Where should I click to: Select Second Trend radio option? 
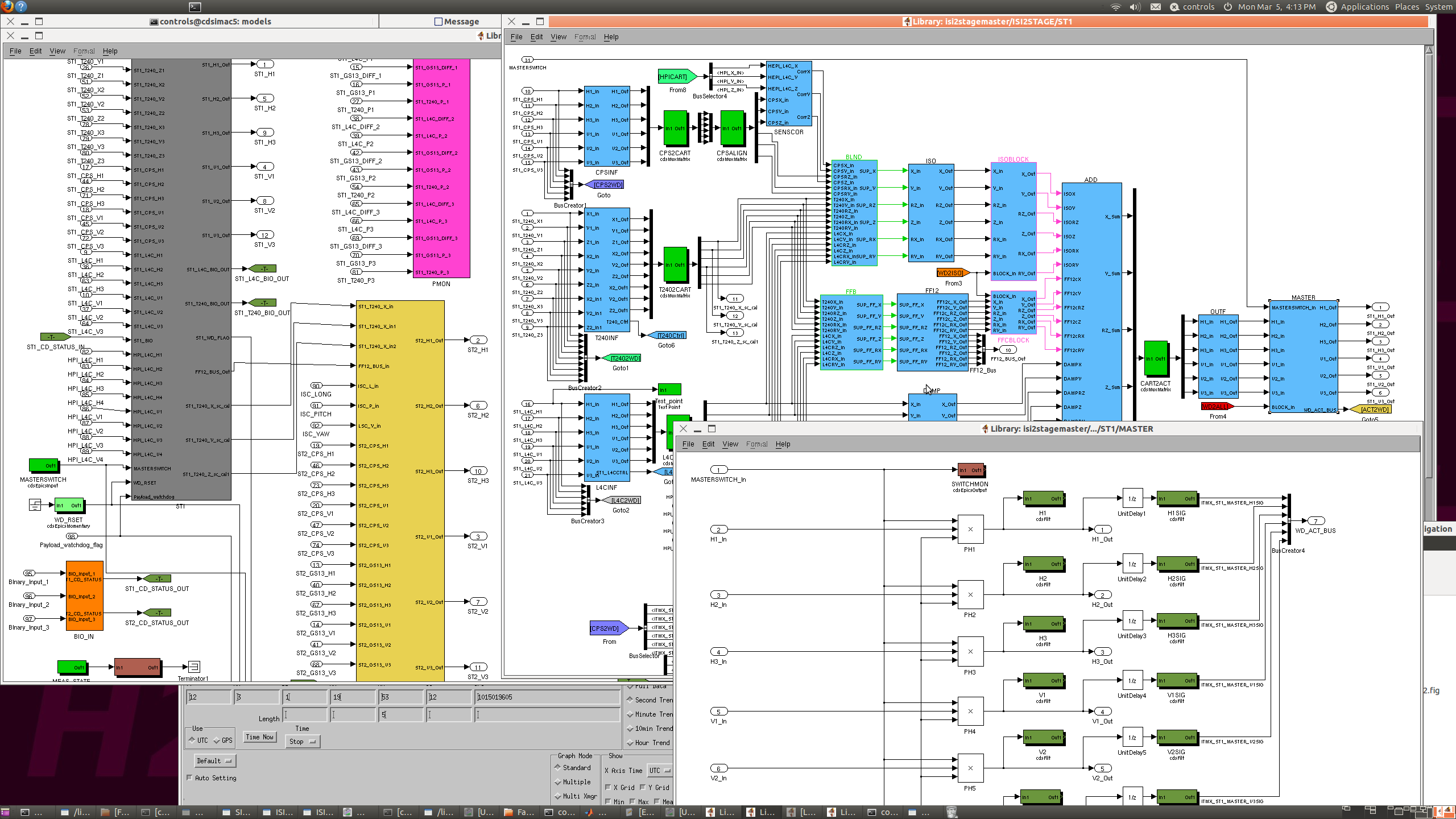tap(650, 700)
